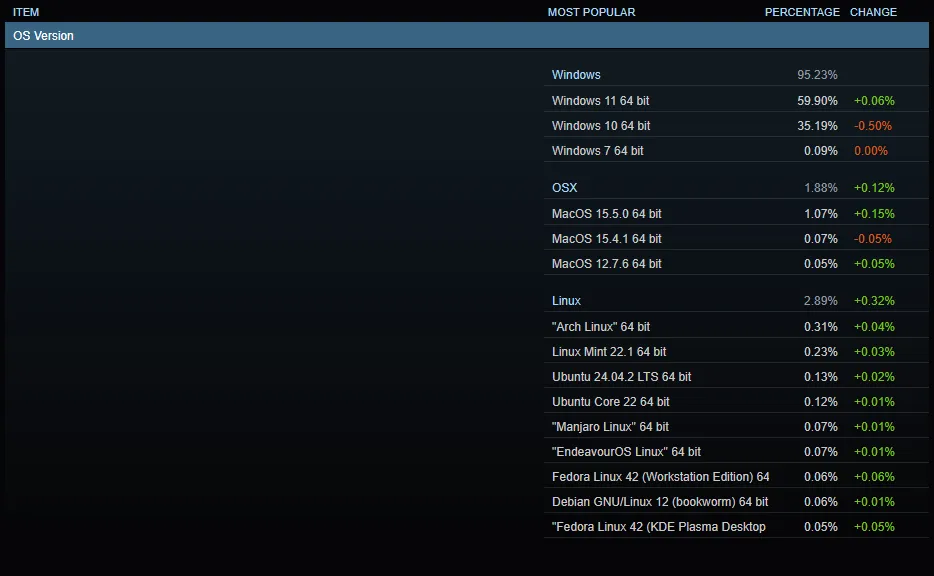Open the "Arch Linux" 64 bit entry

pos(736,326)
